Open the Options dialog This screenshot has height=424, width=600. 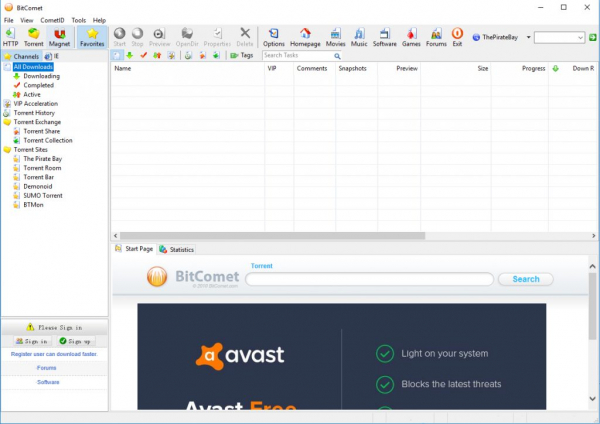pos(274,37)
